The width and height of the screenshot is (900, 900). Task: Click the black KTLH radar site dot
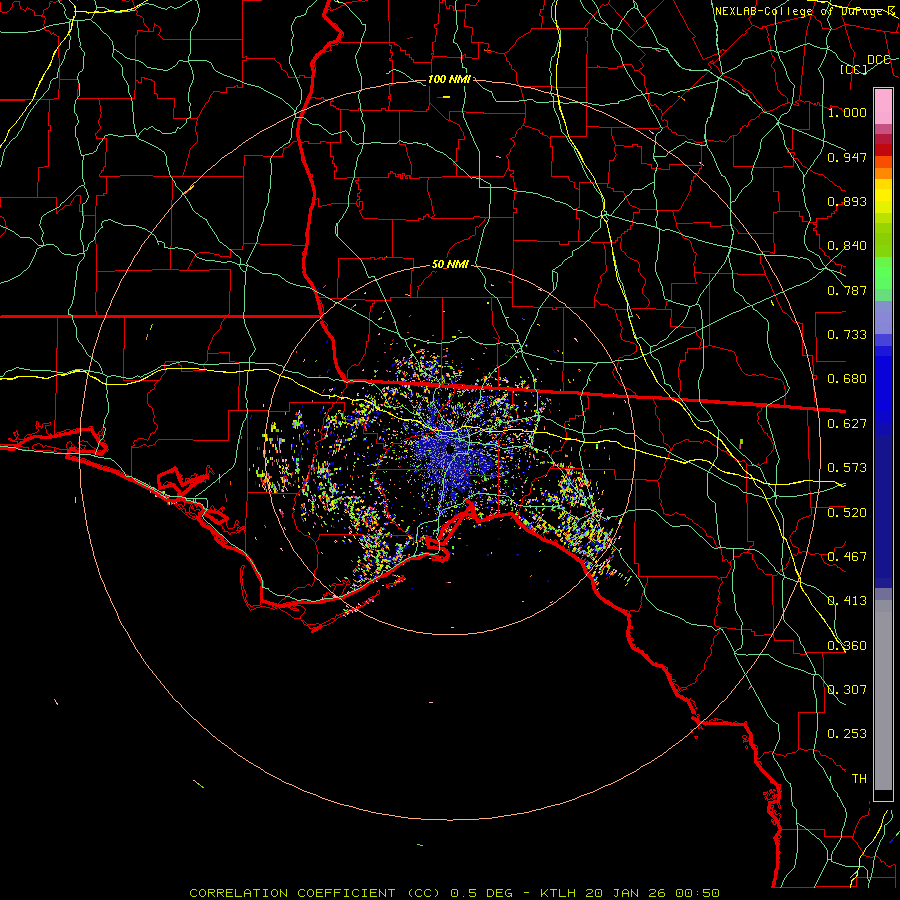451,448
